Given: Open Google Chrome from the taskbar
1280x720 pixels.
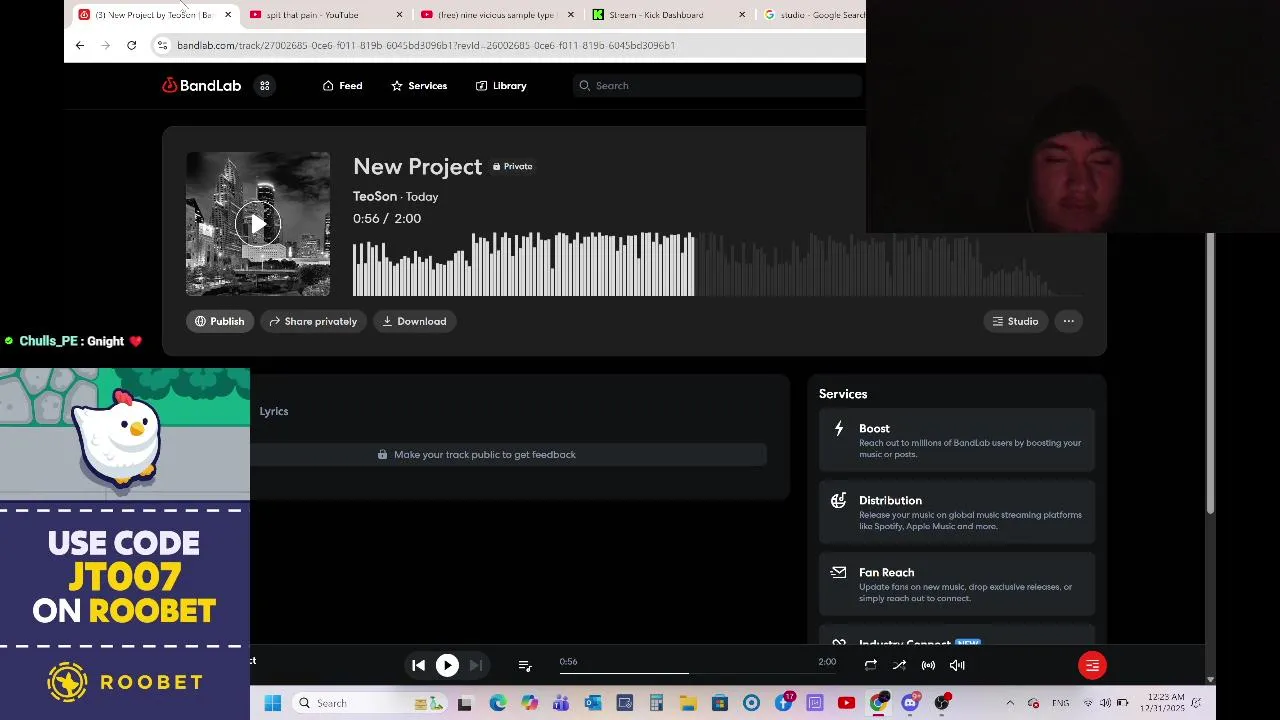Looking at the screenshot, I should 878,703.
